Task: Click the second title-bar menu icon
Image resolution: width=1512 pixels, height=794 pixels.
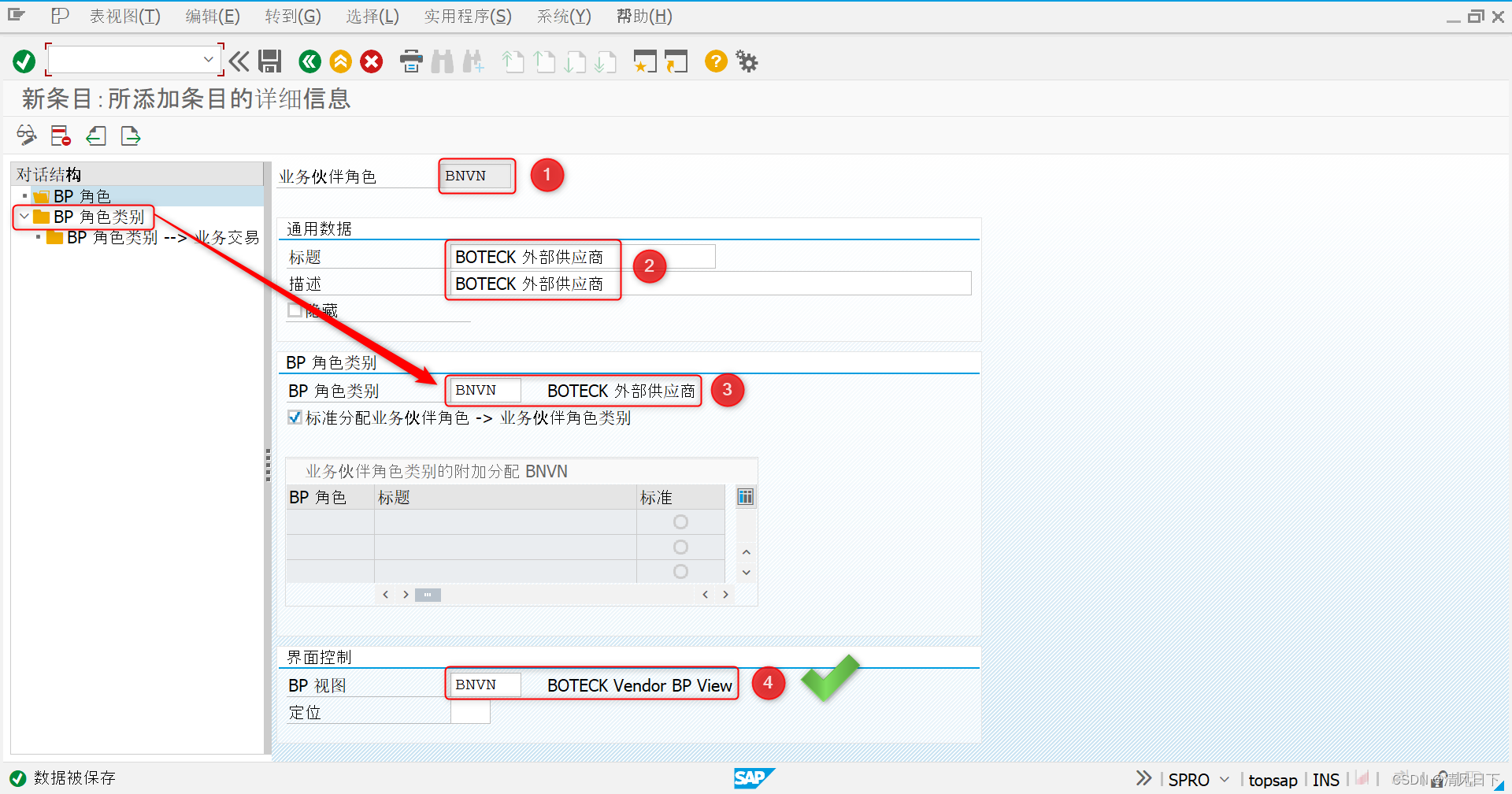Action: tap(60, 15)
